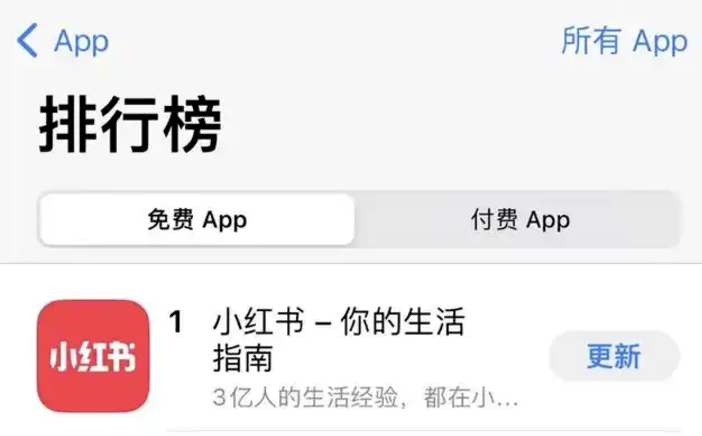Select the 小红书 name text in list row
Screen dimensions: 702x436
click(x=259, y=322)
